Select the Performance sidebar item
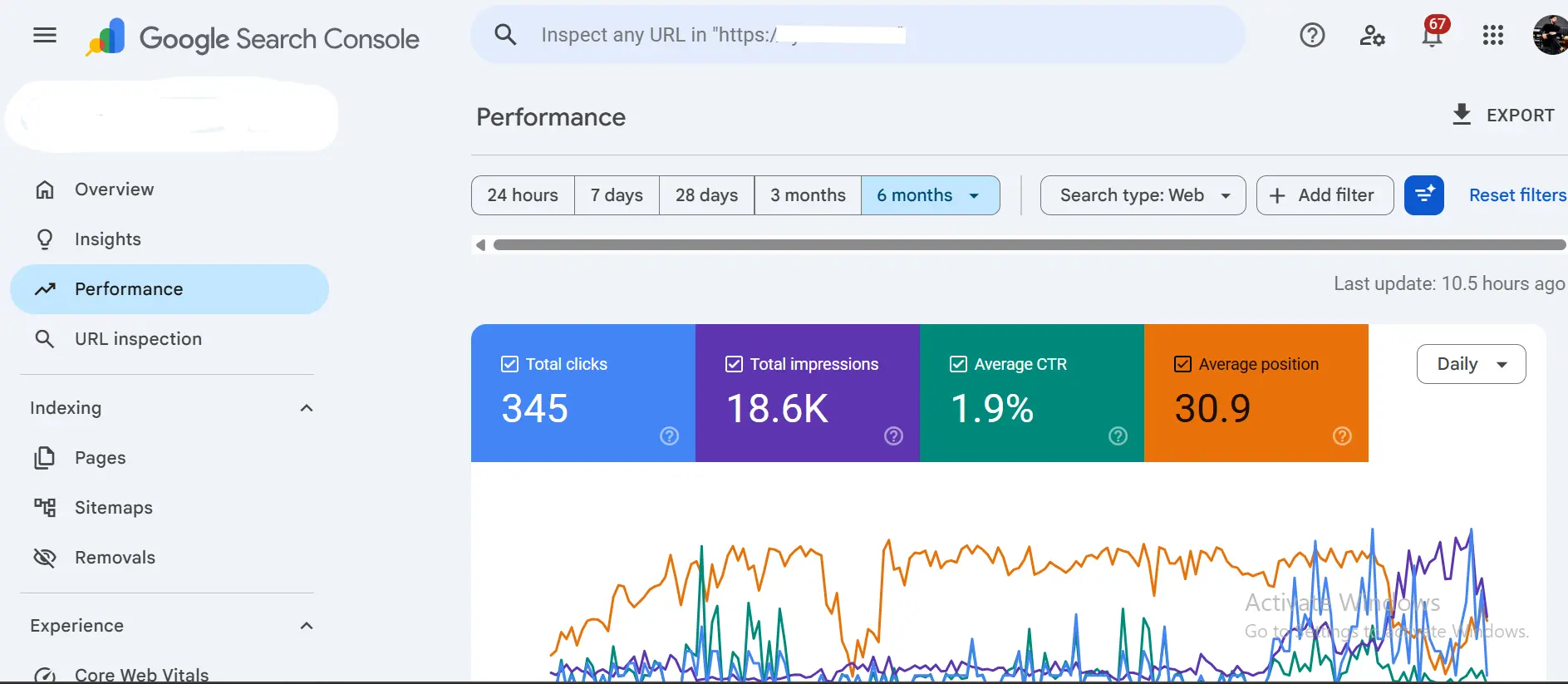 pos(170,289)
